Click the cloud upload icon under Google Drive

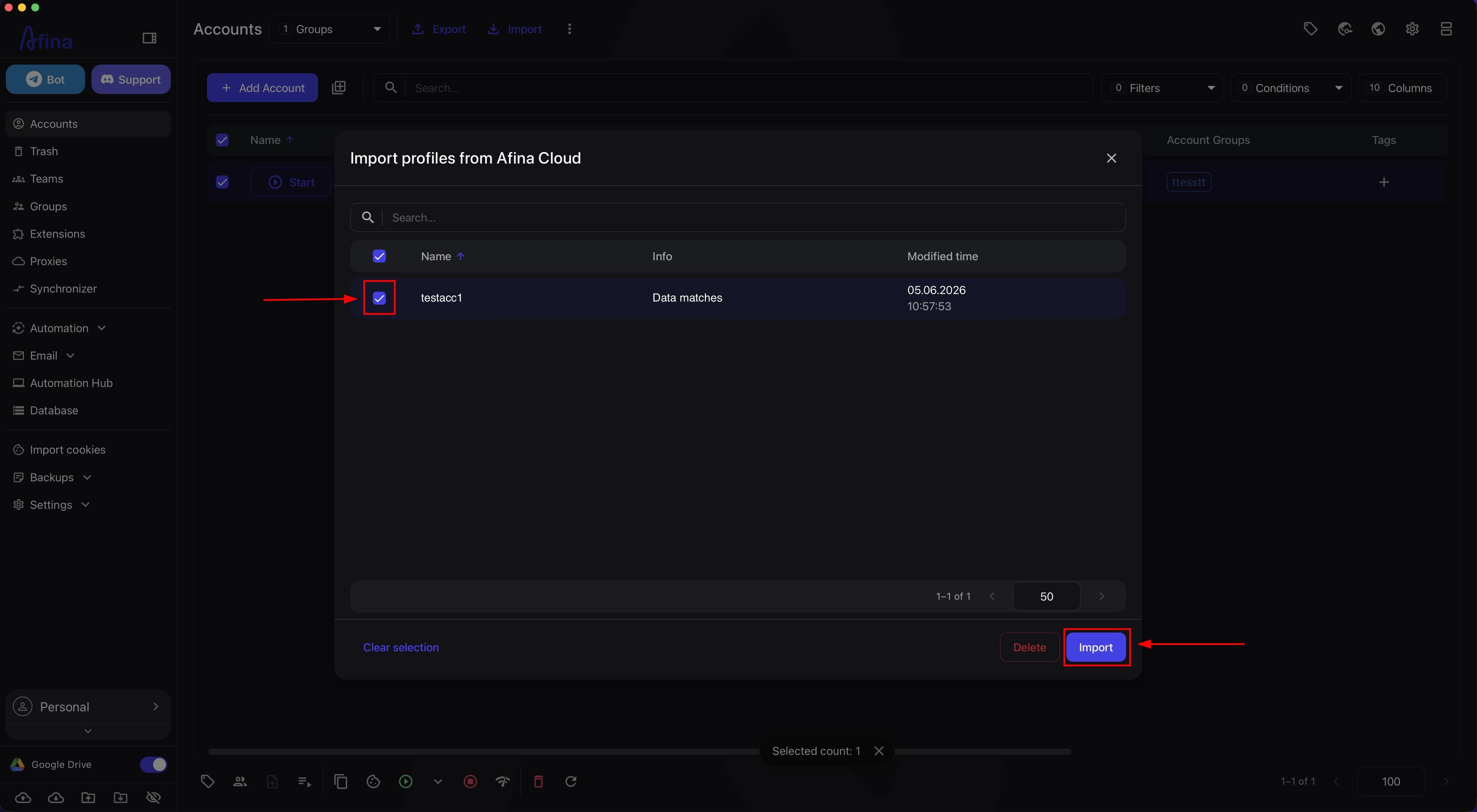click(x=23, y=798)
